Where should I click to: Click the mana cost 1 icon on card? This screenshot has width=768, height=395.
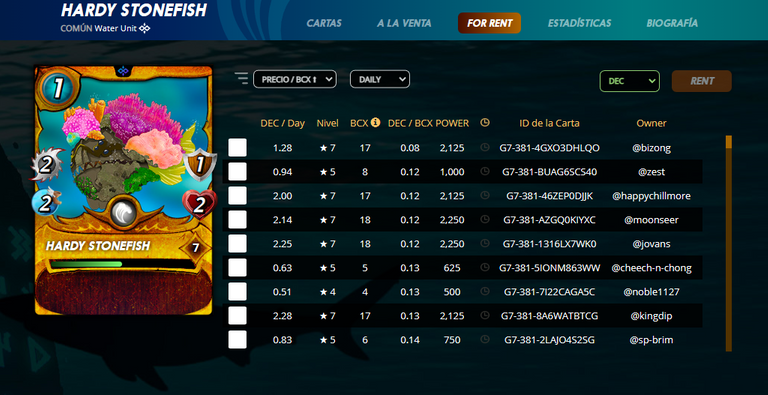[x=57, y=89]
